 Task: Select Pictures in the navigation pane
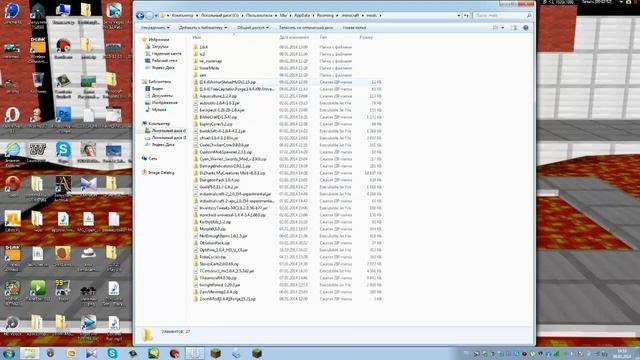[161, 102]
